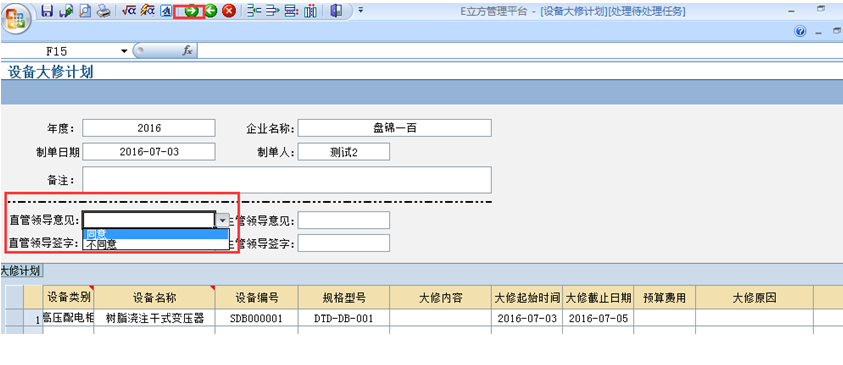Click the 主管领导意见 input field
The height and width of the screenshot is (365, 843).
(x=344, y=220)
